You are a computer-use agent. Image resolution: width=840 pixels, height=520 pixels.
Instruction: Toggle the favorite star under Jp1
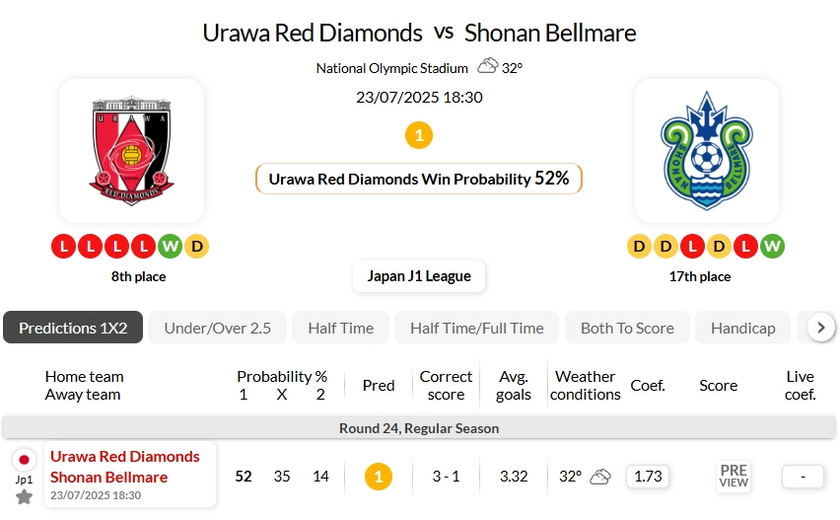coord(24,497)
